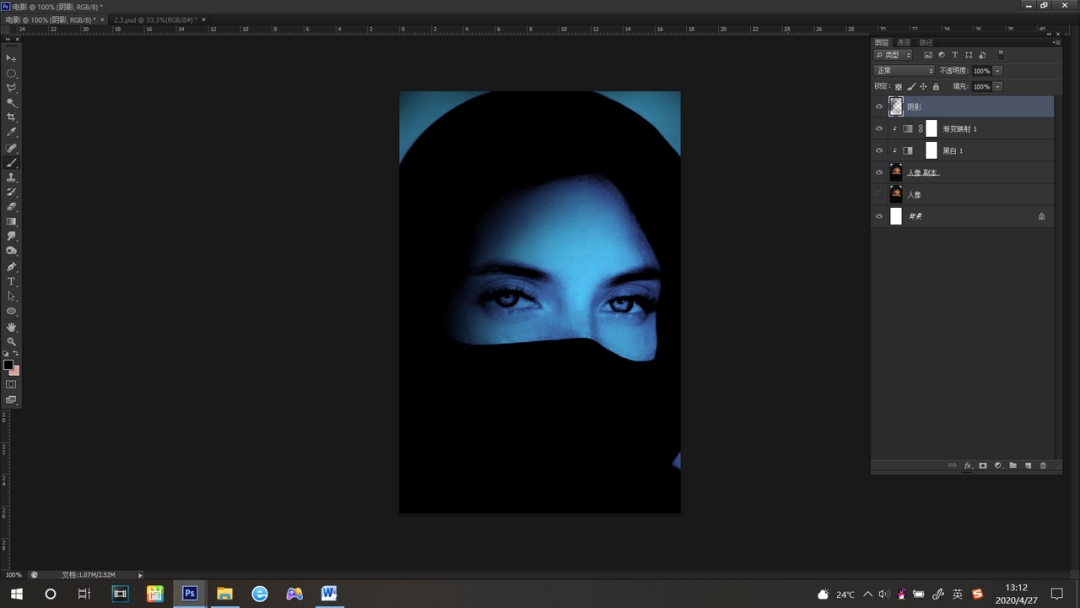
Task: Open the layer filter type dropdown
Action: point(893,54)
